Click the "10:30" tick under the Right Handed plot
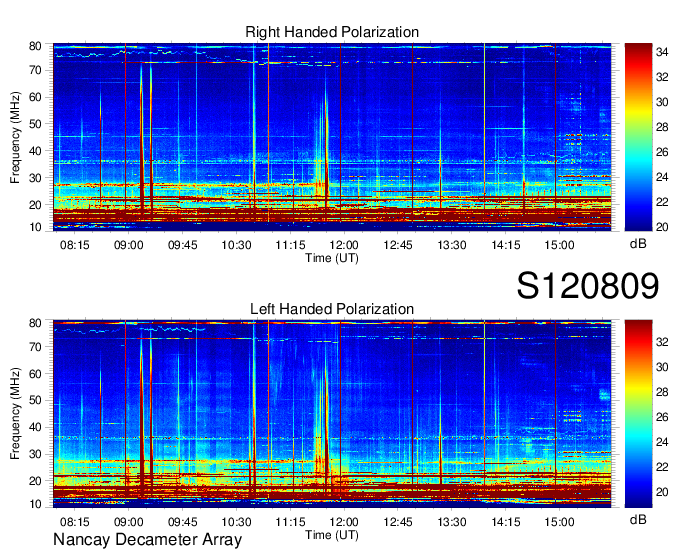Image resolution: width=680 pixels, height=552 pixels. 236,245
